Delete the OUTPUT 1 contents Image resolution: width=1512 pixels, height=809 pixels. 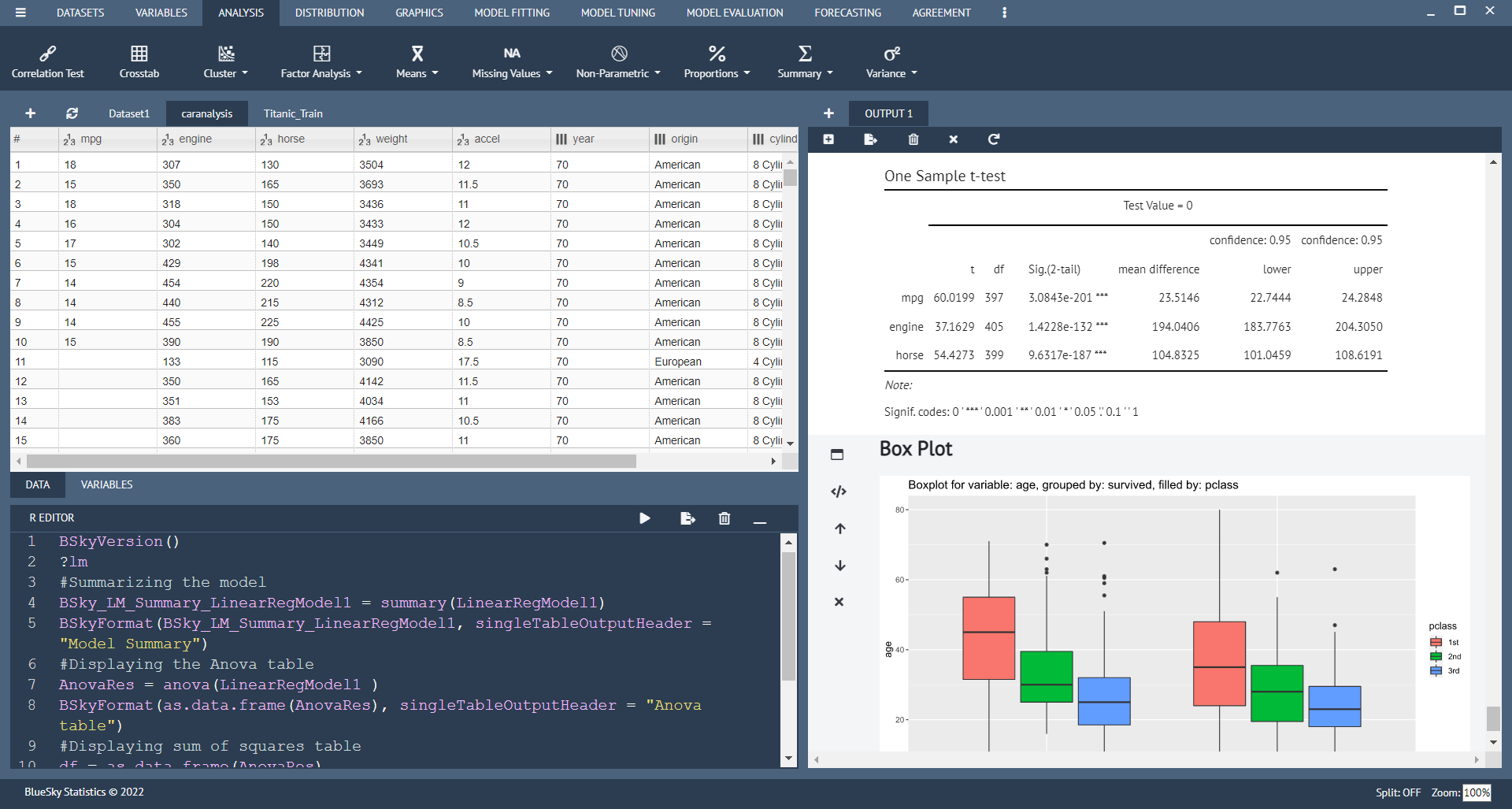913,139
